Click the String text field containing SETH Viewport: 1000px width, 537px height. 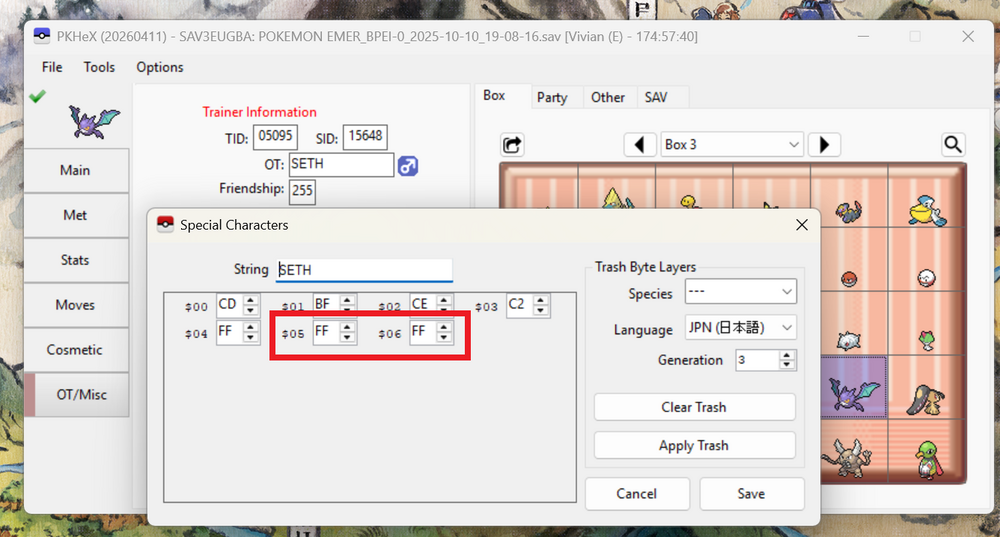click(x=364, y=269)
